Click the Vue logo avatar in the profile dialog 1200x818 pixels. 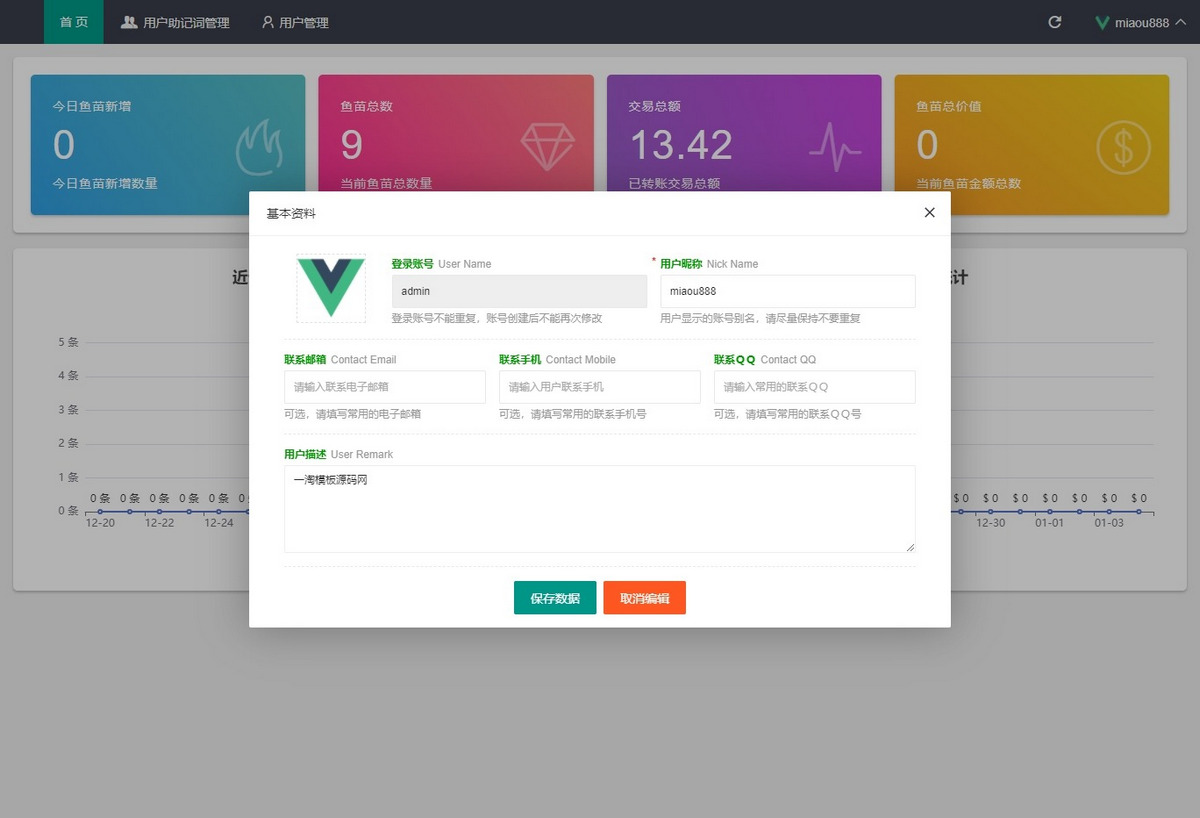(330, 288)
